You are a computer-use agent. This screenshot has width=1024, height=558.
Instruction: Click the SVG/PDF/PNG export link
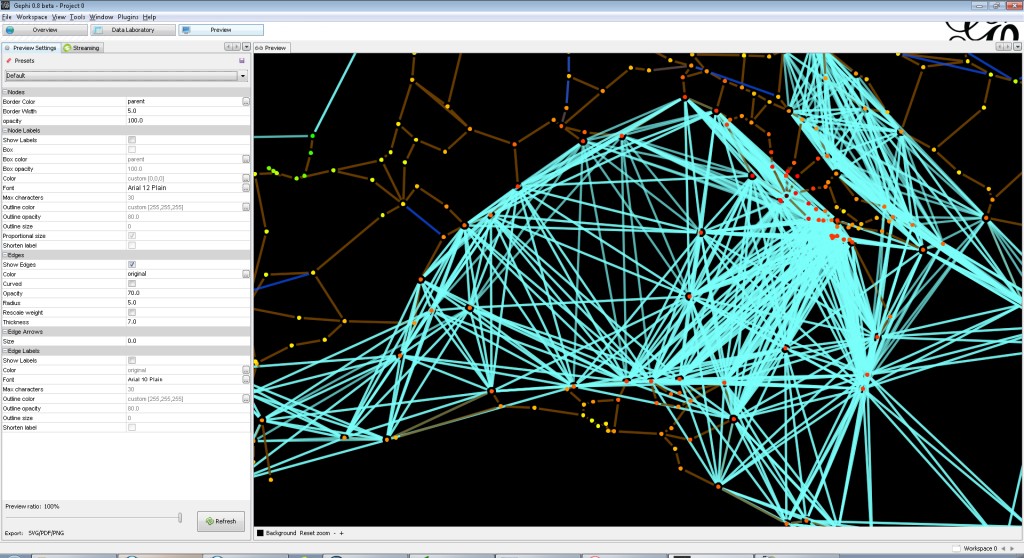coord(46,533)
